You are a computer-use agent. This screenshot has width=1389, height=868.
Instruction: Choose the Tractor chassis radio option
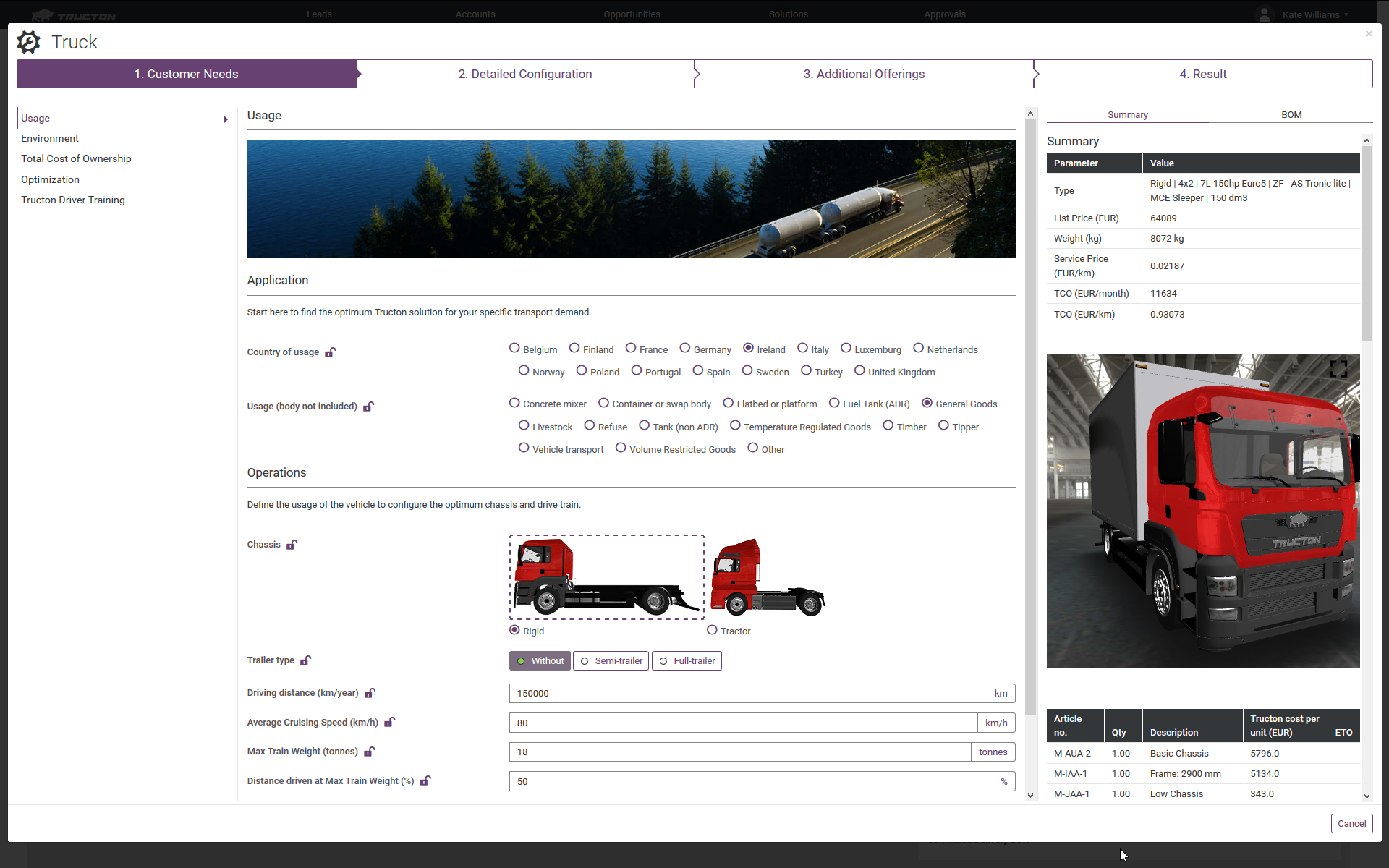[x=713, y=630]
